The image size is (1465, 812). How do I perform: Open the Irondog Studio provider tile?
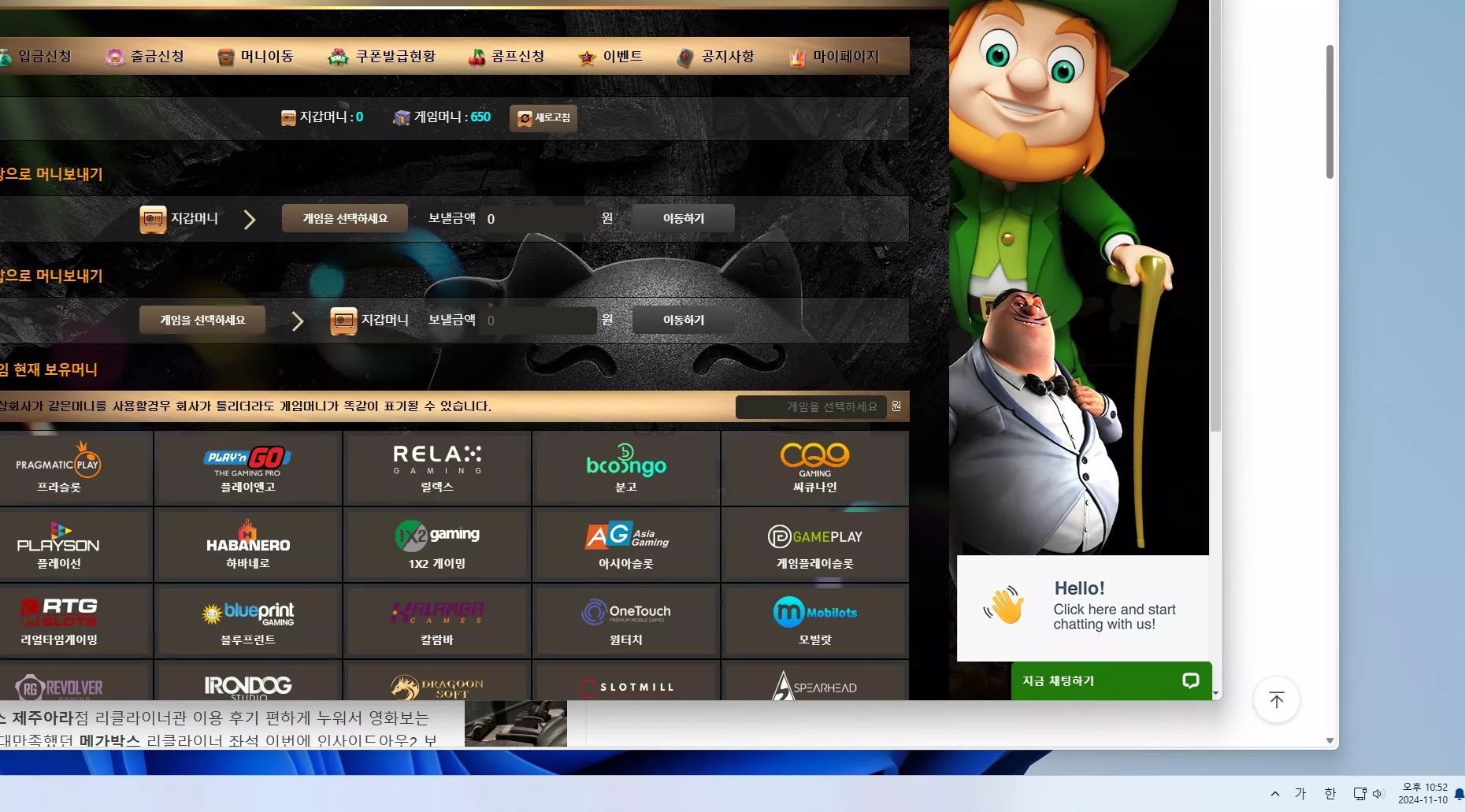coord(248,681)
